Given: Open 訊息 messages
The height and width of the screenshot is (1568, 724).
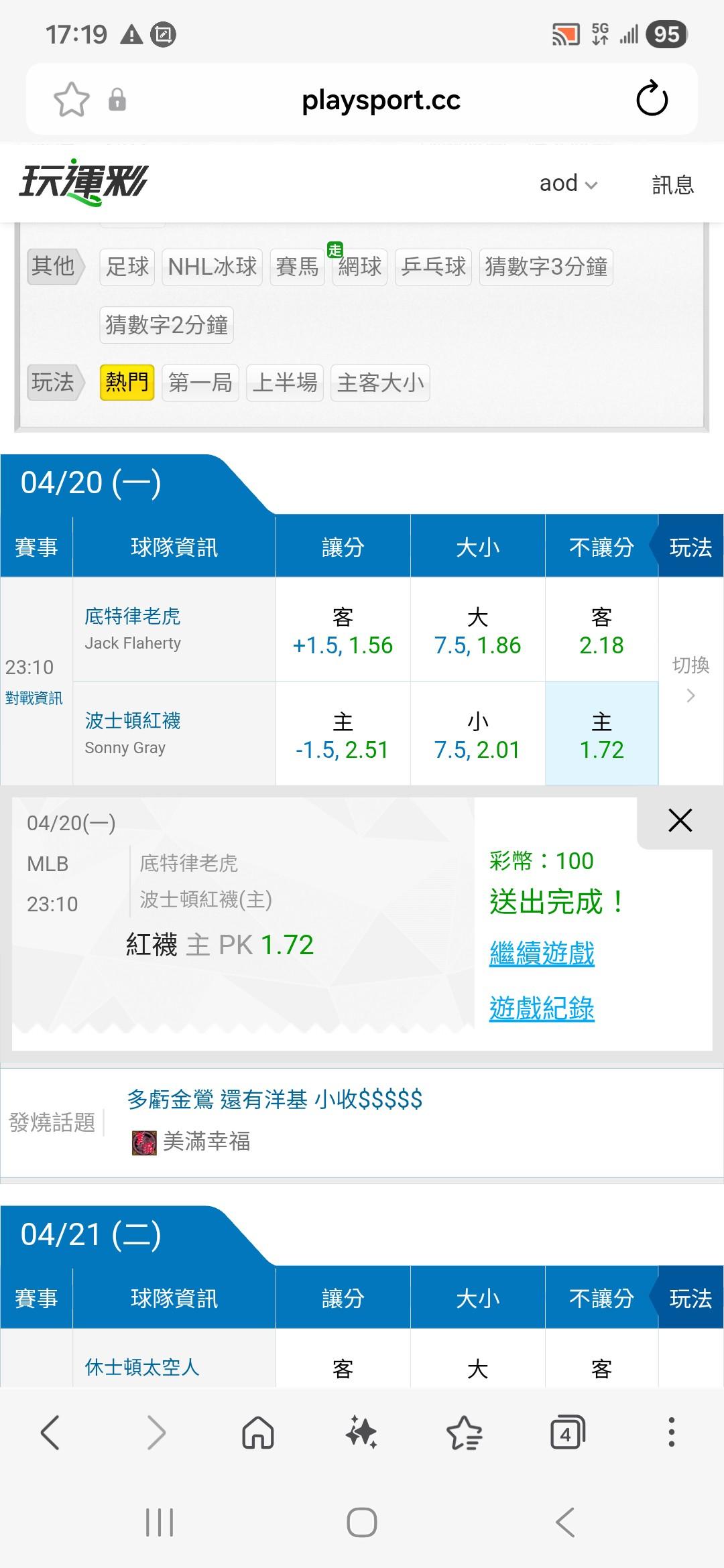Looking at the screenshot, I should pyautogui.click(x=672, y=184).
